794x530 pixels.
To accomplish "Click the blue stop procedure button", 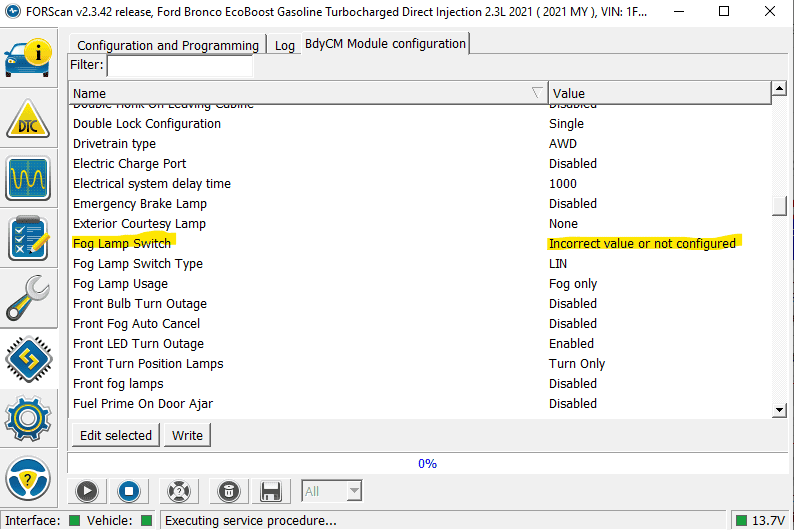I will pyautogui.click(x=129, y=491).
